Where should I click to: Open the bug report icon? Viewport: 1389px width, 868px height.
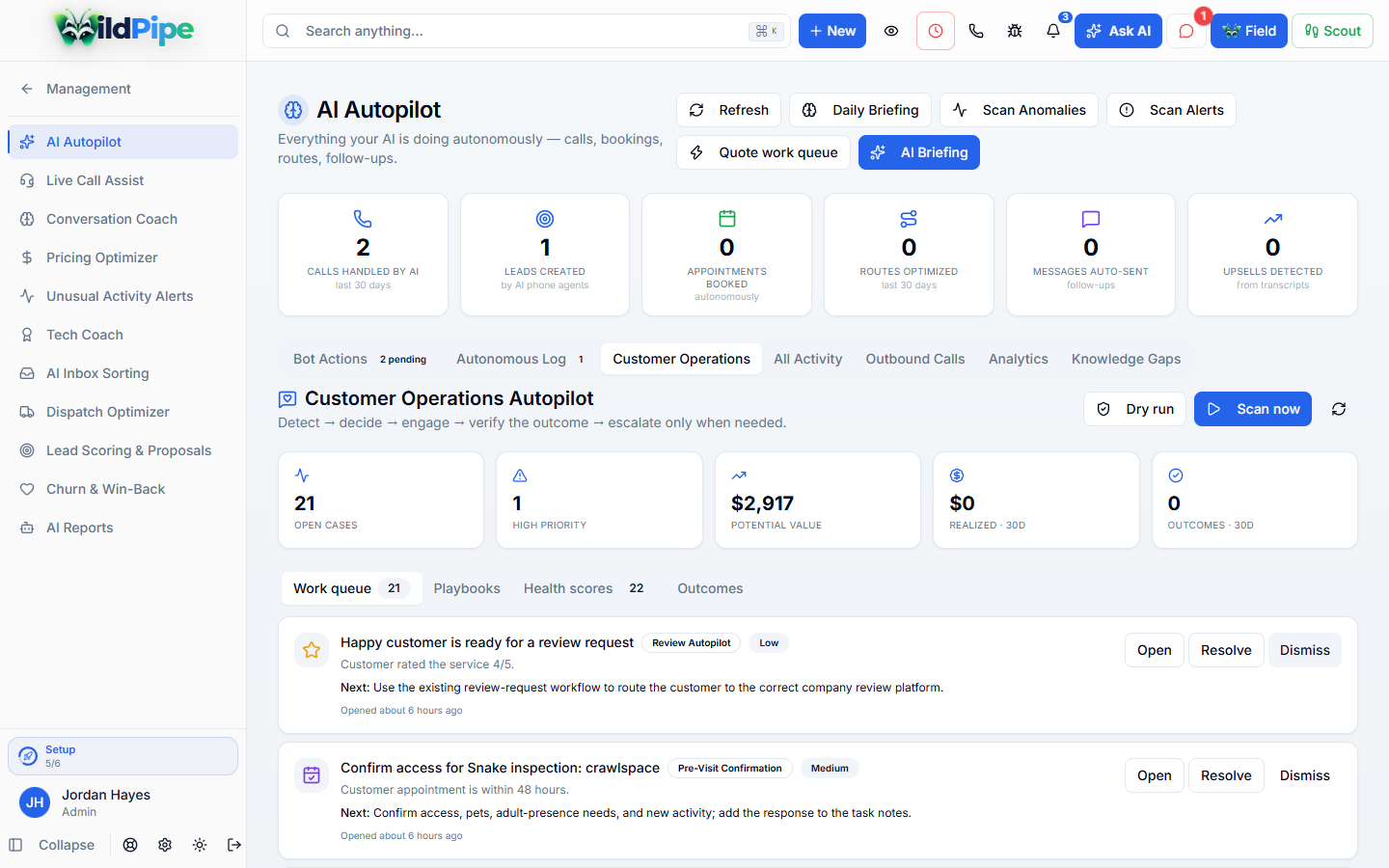1015,31
